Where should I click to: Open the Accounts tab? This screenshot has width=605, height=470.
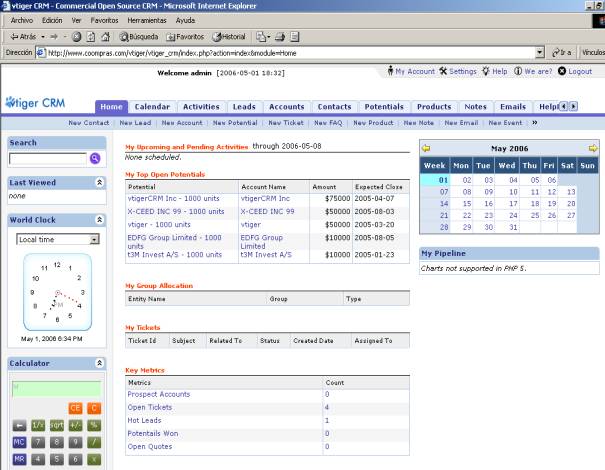[x=287, y=107]
